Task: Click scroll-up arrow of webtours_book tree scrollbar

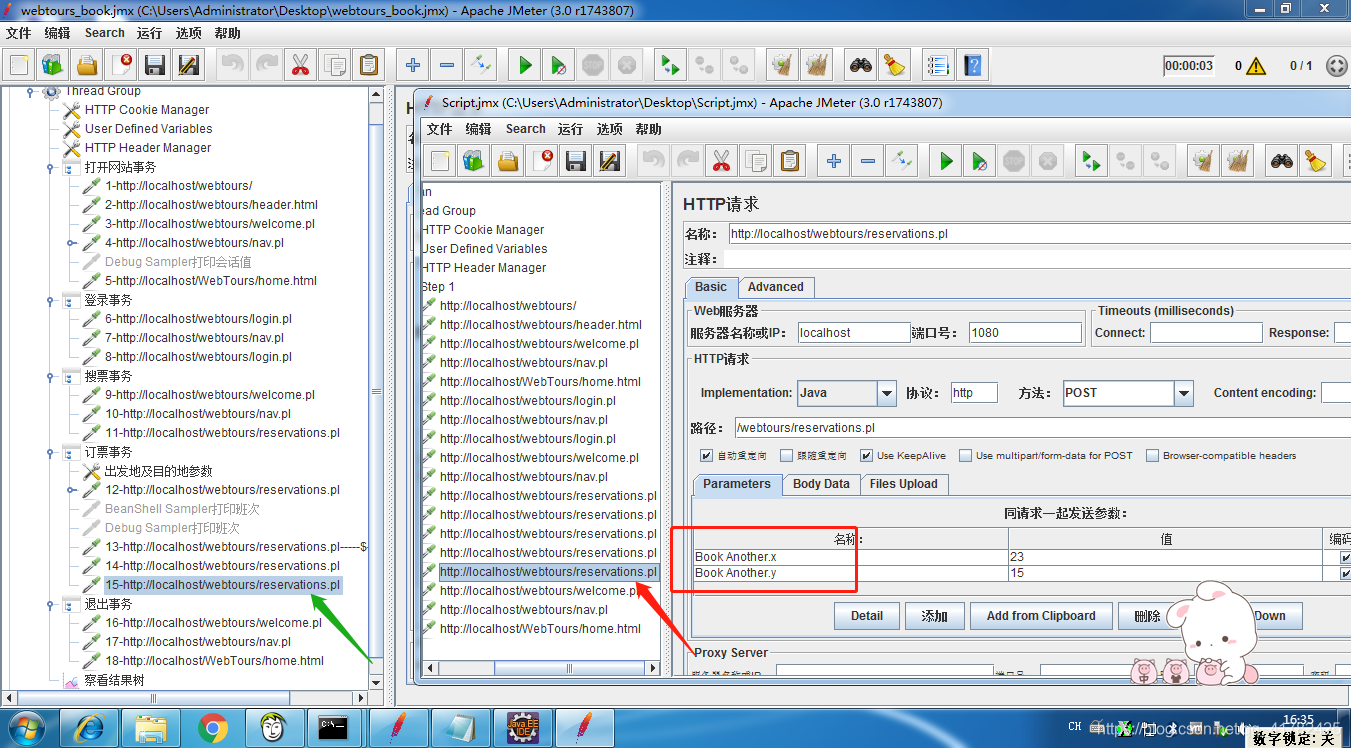Action: pyautogui.click(x=376, y=94)
